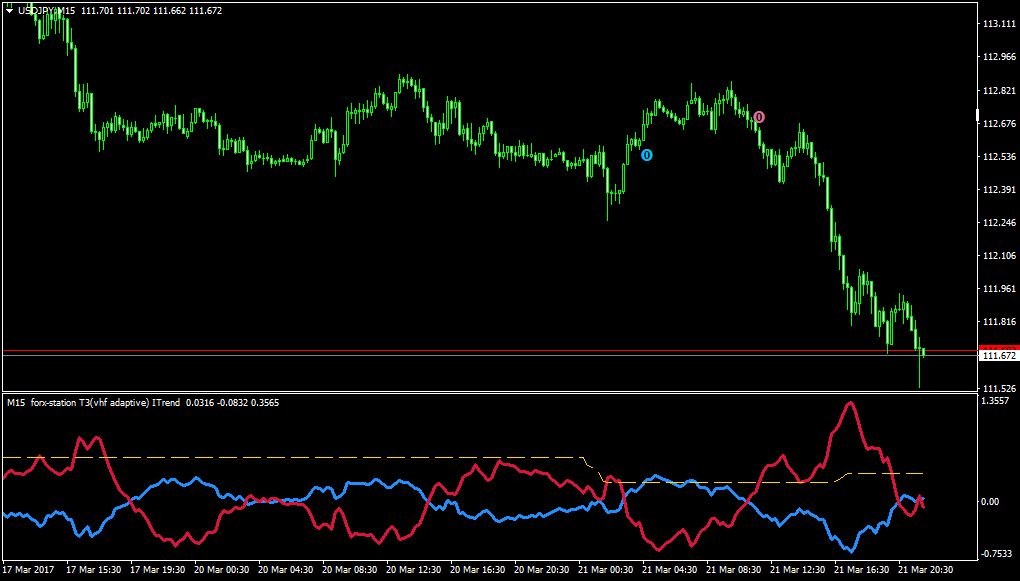1020x581 pixels.
Task: Click the 17 Mar 19:30 time label
Action: tap(156, 568)
